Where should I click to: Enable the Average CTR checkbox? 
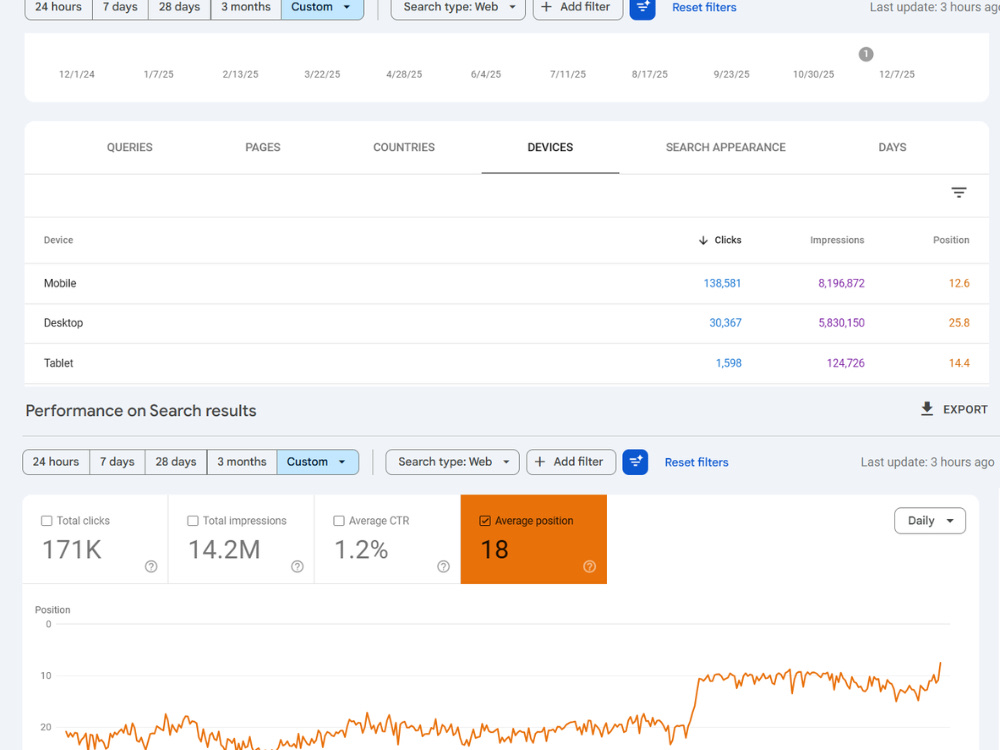point(339,521)
